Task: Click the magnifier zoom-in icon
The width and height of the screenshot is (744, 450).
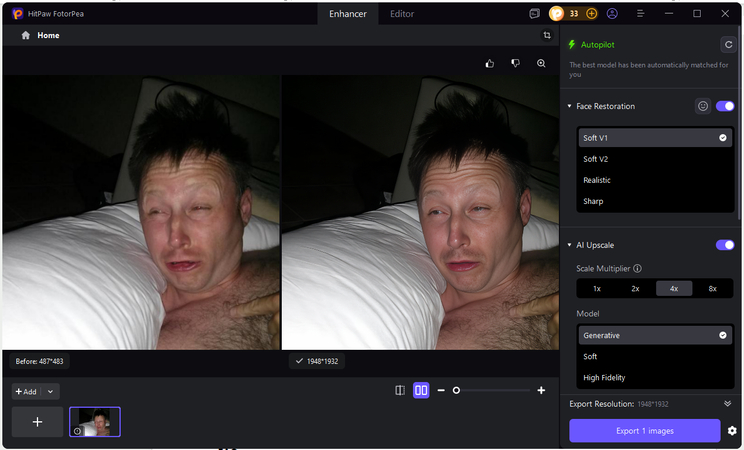Action: tap(541, 63)
